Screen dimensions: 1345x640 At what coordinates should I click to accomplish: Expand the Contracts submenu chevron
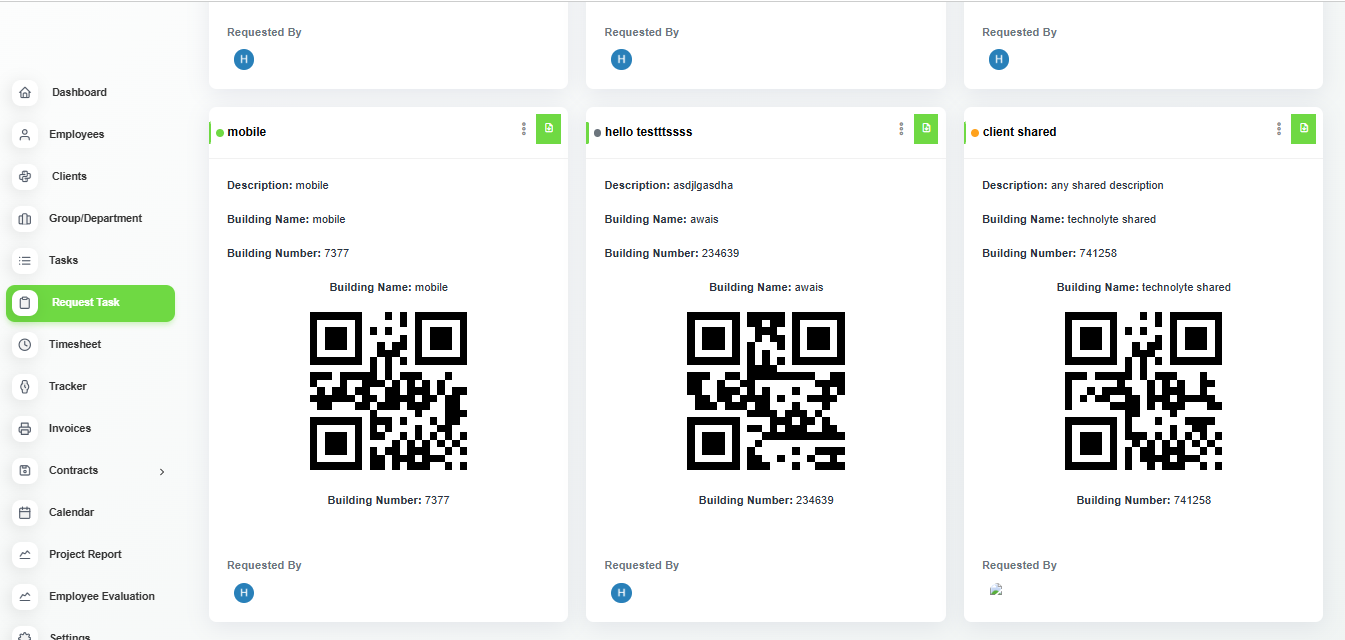click(162, 471)
